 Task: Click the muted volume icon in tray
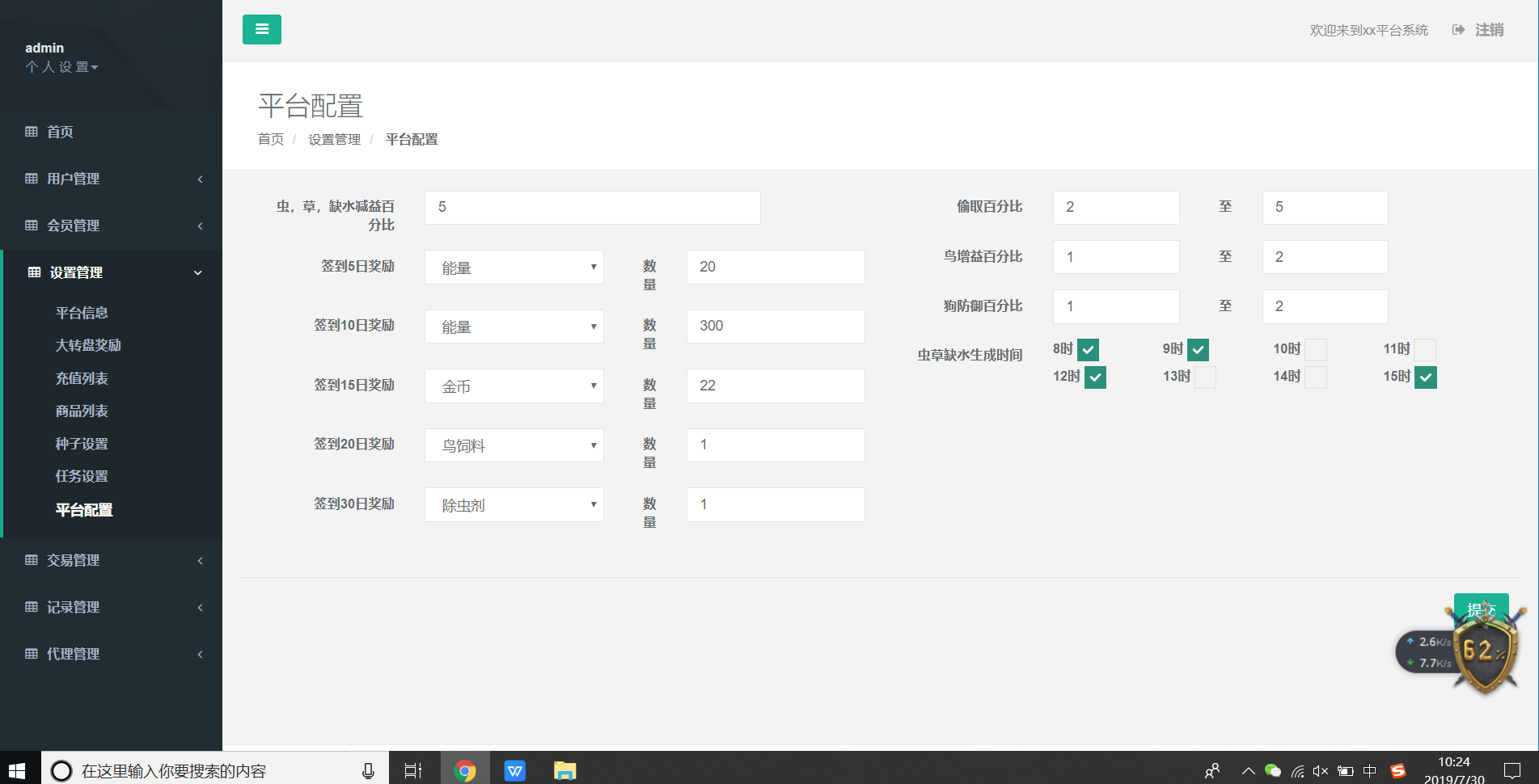1320,770
